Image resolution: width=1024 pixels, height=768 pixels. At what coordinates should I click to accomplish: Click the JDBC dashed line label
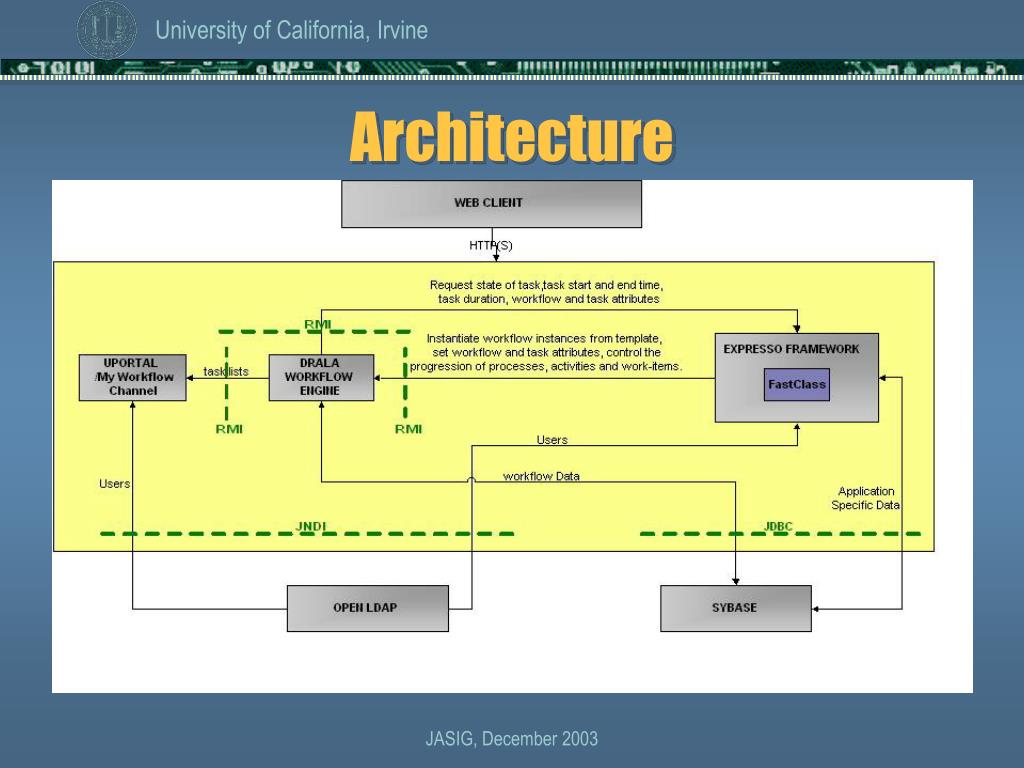pyautogui.click(x=778, y=526)
